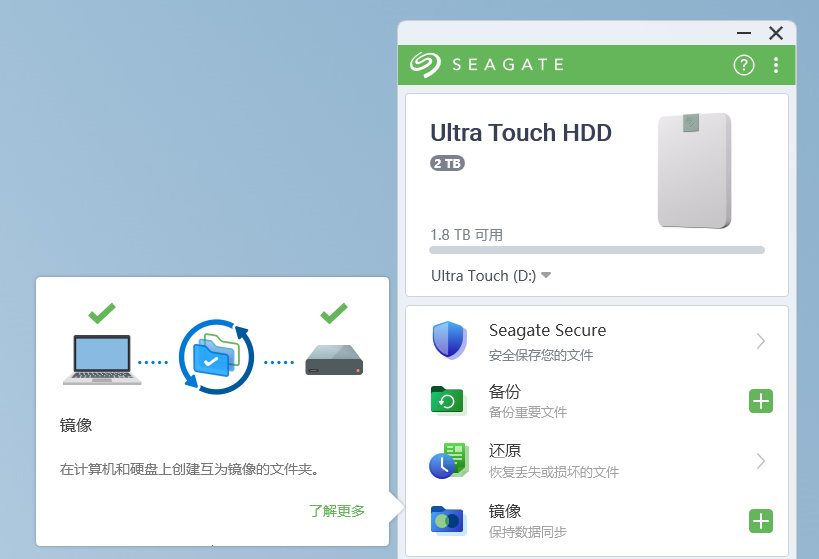Click the external drive icon in the tooltip
Viewport: 819px width, 559px height.
tap(333, 360)
